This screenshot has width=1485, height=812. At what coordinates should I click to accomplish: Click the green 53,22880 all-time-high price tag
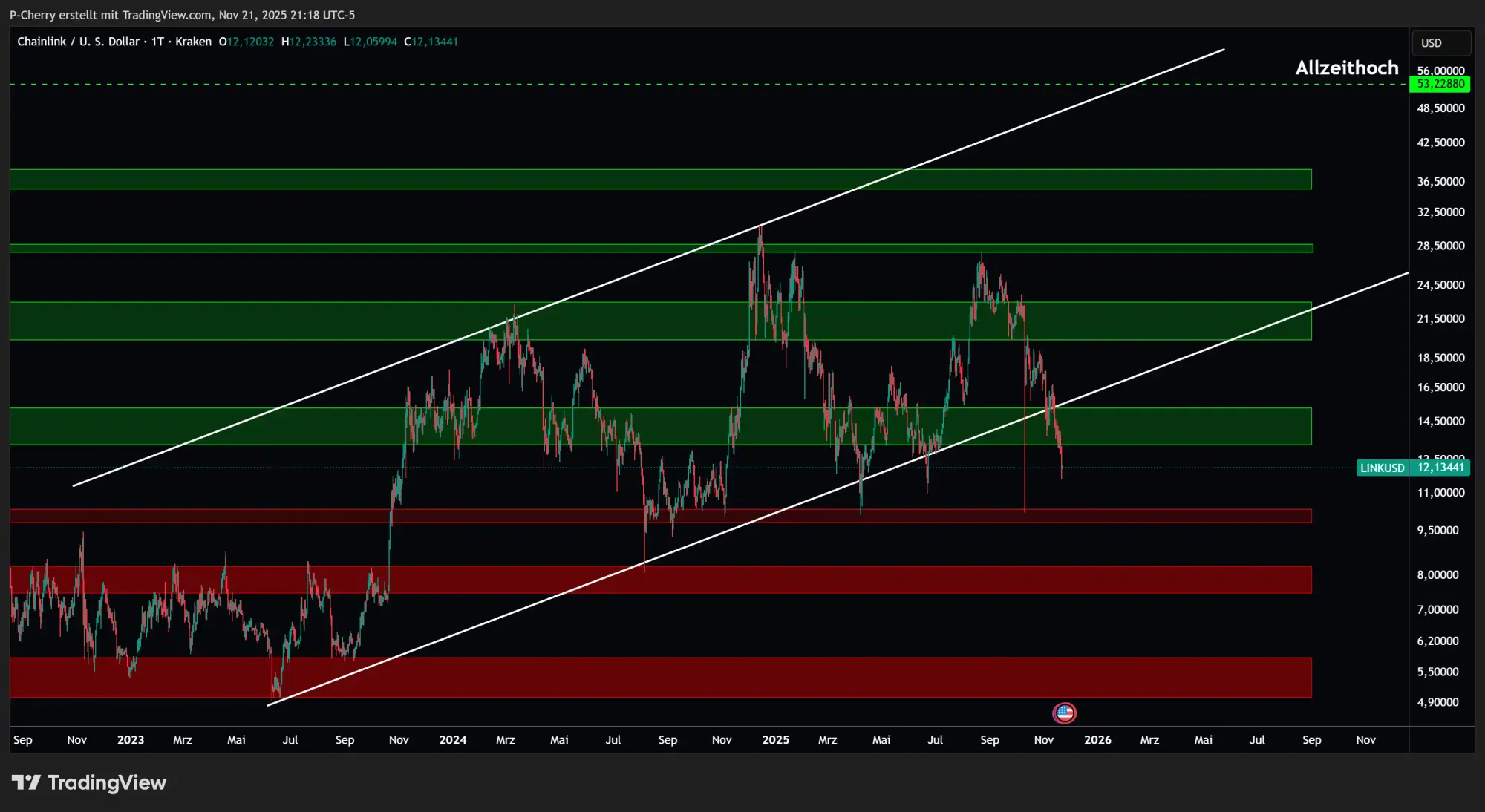click(x=1440, y=84)
